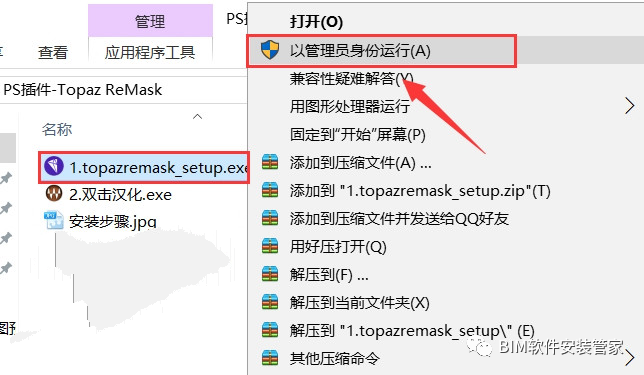
Task: Click the purple icon of 1.topazremask_setup.exe
Action: (x=54, y=166)
